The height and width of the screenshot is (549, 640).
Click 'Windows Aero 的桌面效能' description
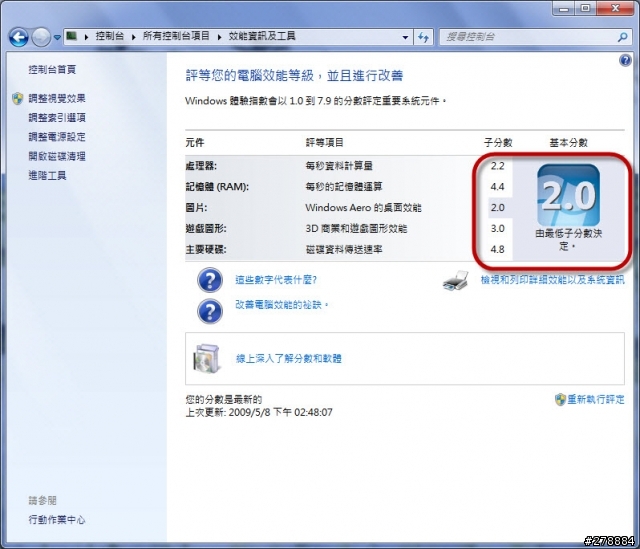[x=363, y=207]
